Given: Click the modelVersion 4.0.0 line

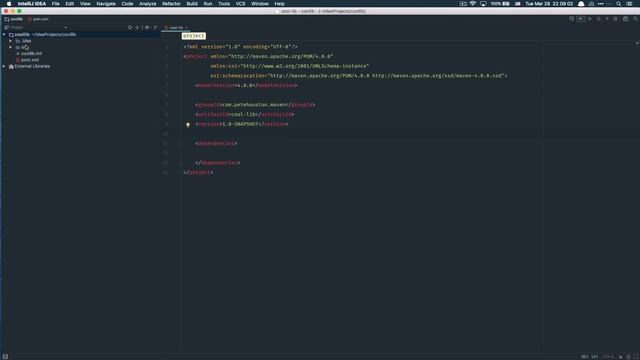Looking at the screenshot, I should (246, 85).
